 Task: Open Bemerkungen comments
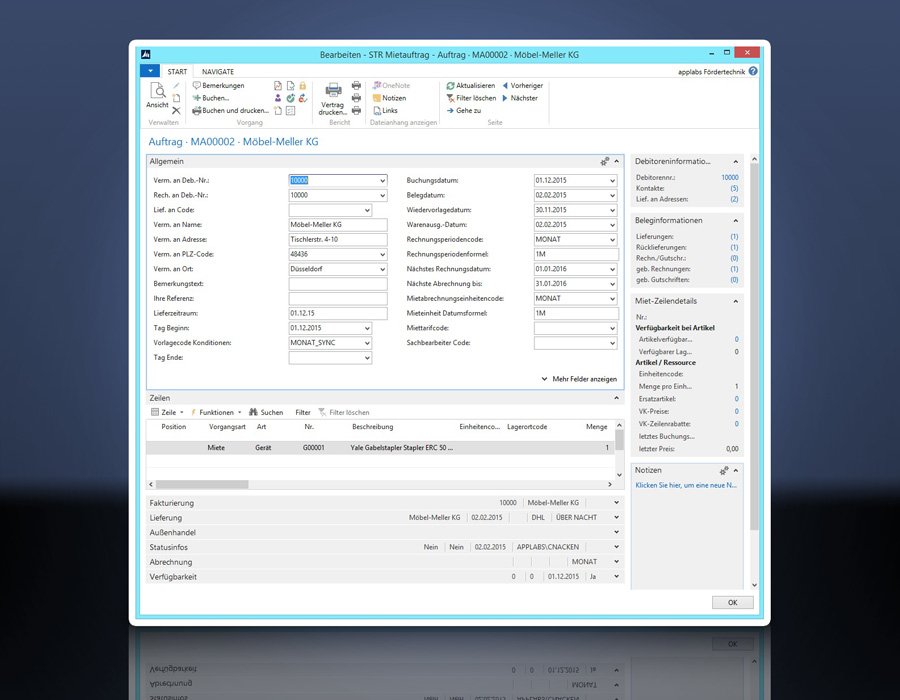[x=219, y=85]
